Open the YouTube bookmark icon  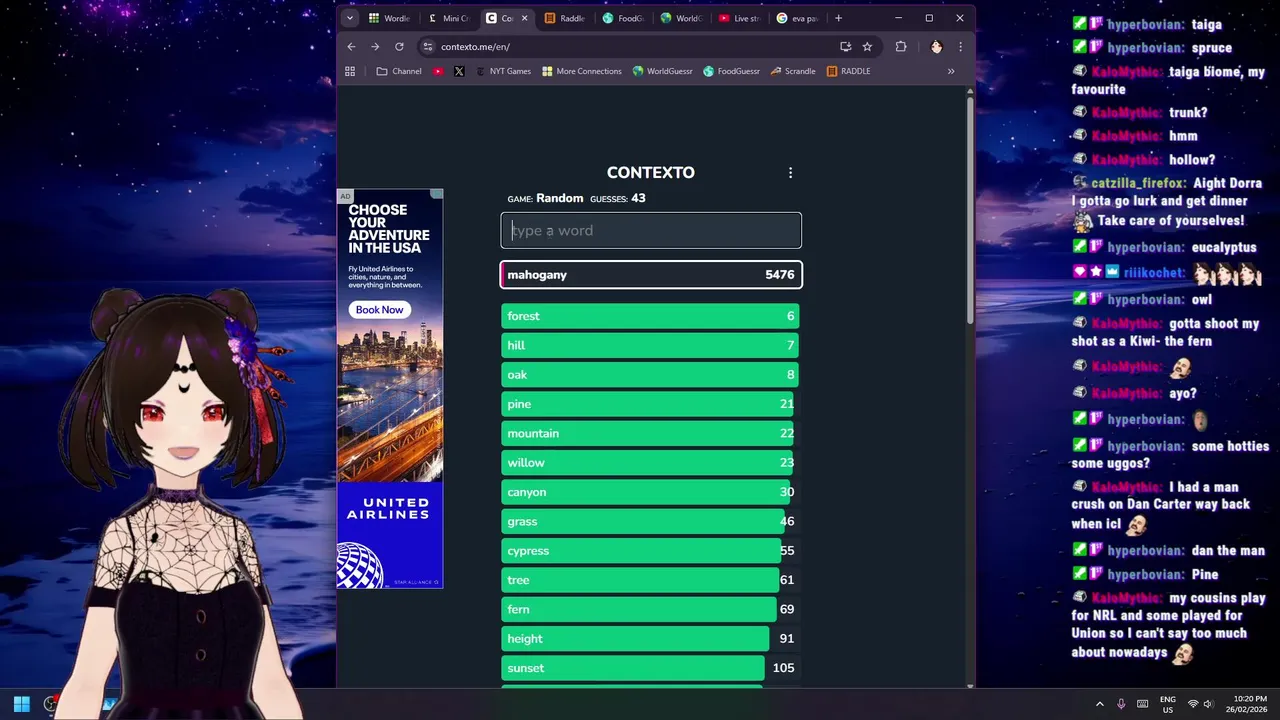pos(438,71)
